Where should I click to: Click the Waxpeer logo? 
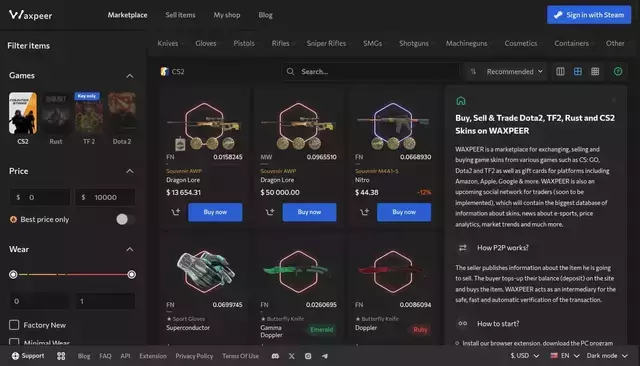30,16
